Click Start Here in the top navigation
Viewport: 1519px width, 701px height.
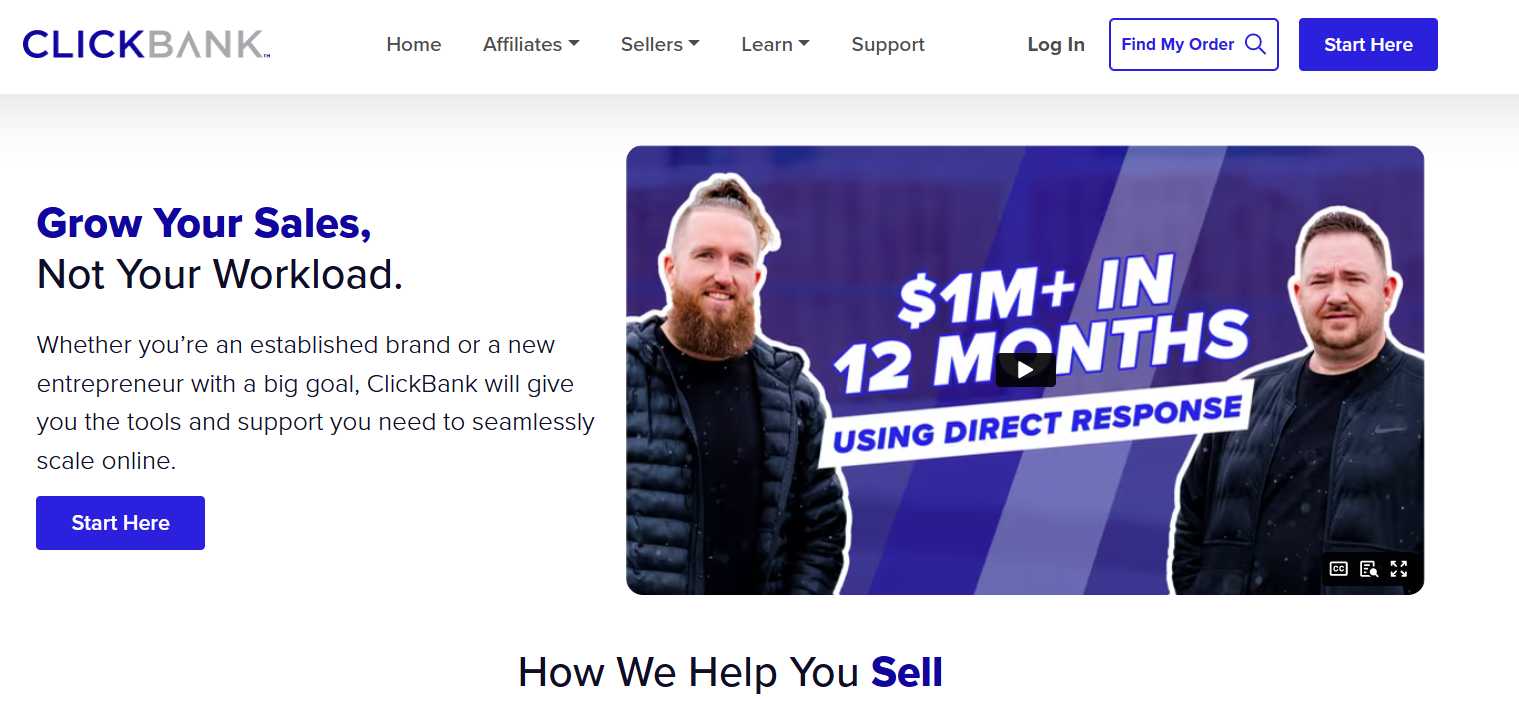[x=1368, y=44]
